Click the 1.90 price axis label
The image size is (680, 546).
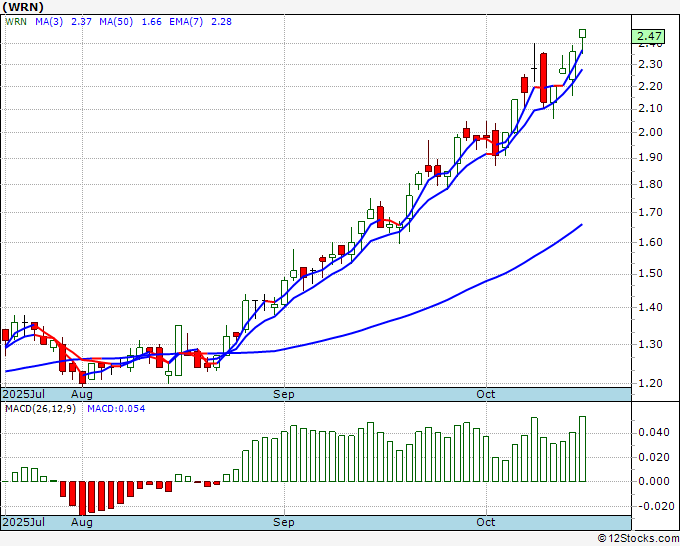click(651, 157)
